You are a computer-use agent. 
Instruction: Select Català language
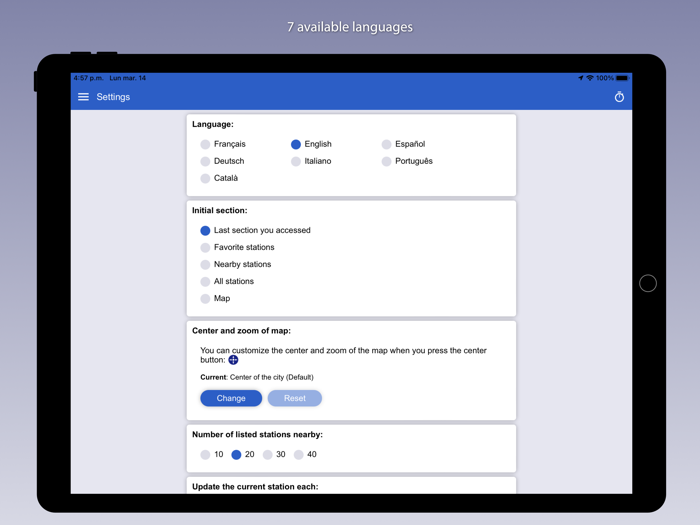[219, 178]
